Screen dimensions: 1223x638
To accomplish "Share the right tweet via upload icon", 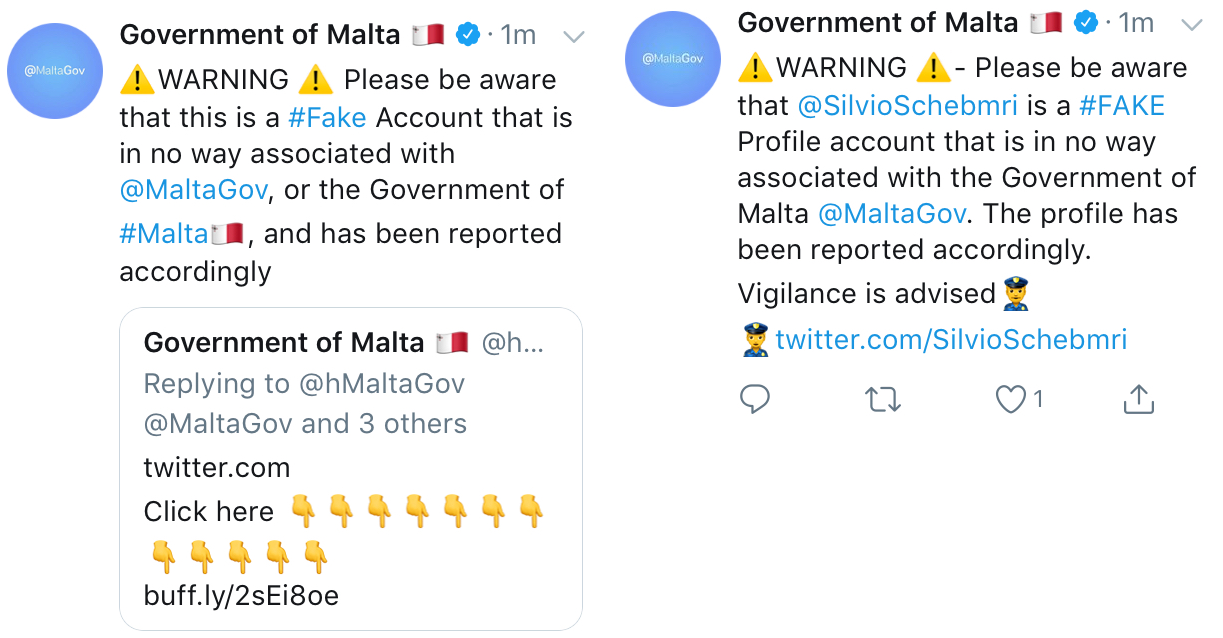I will tap(1138, 400).
